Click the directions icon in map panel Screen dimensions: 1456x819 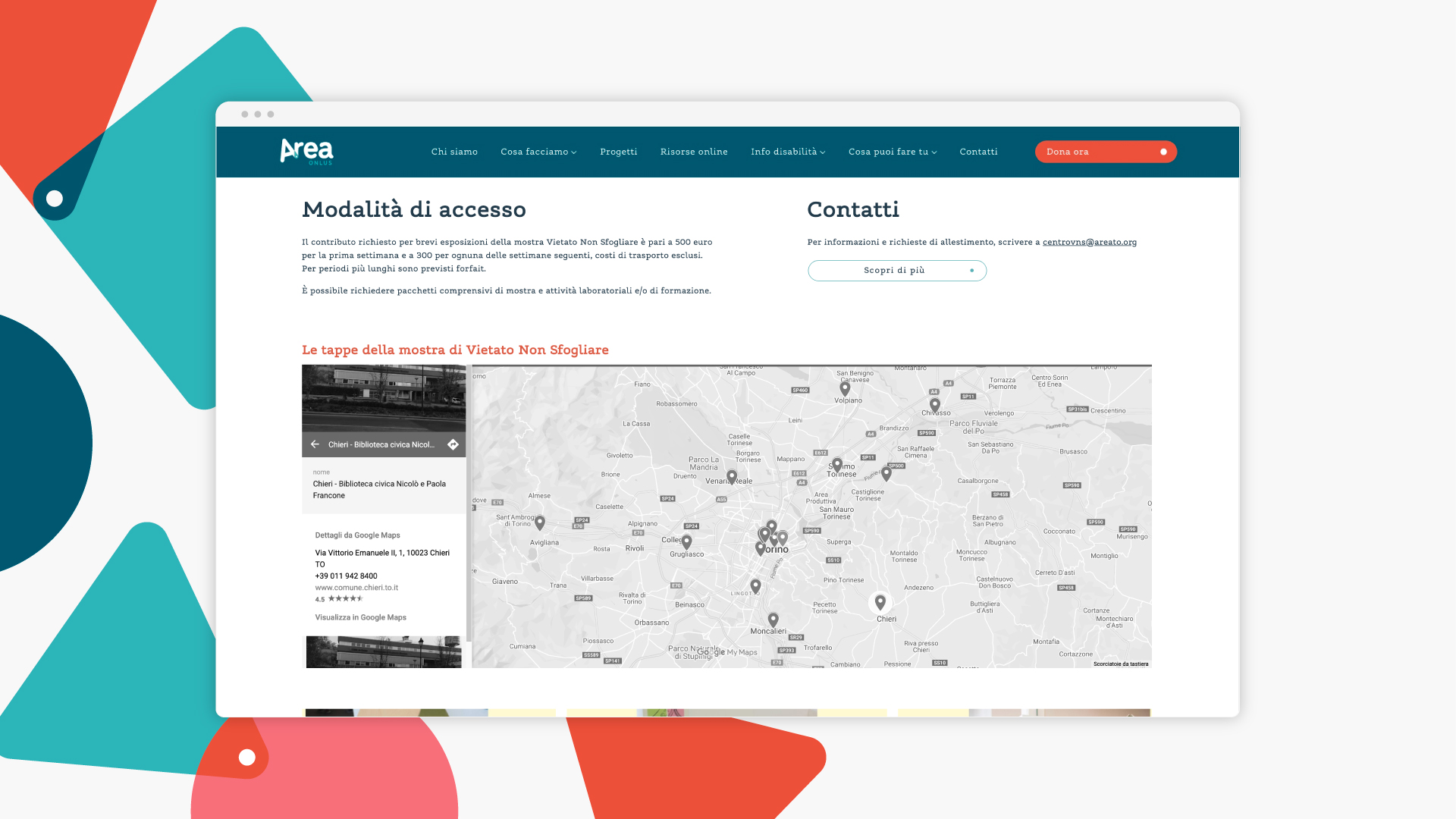453,444
